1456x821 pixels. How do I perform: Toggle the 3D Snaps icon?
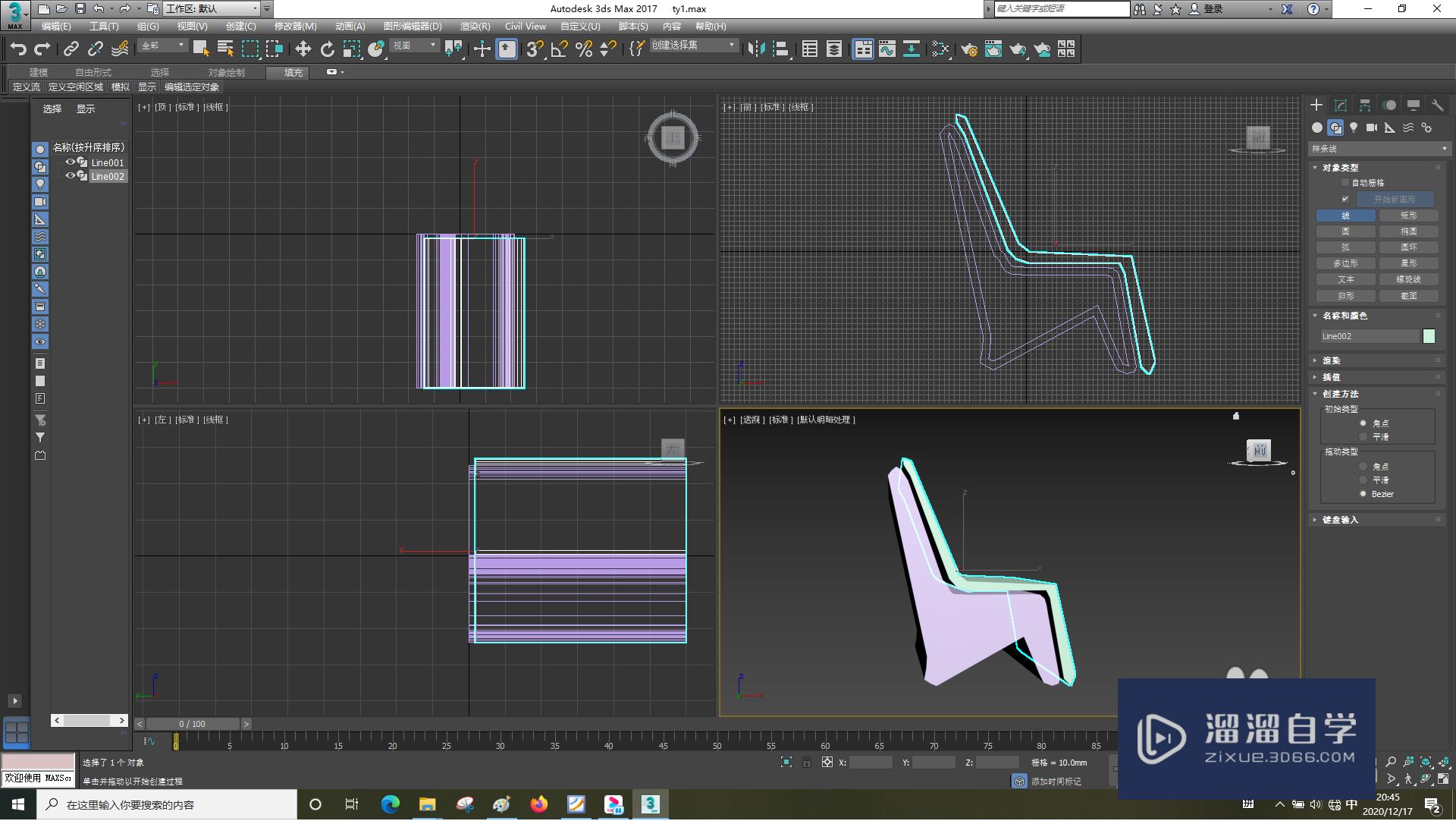[x=535, y=49]
